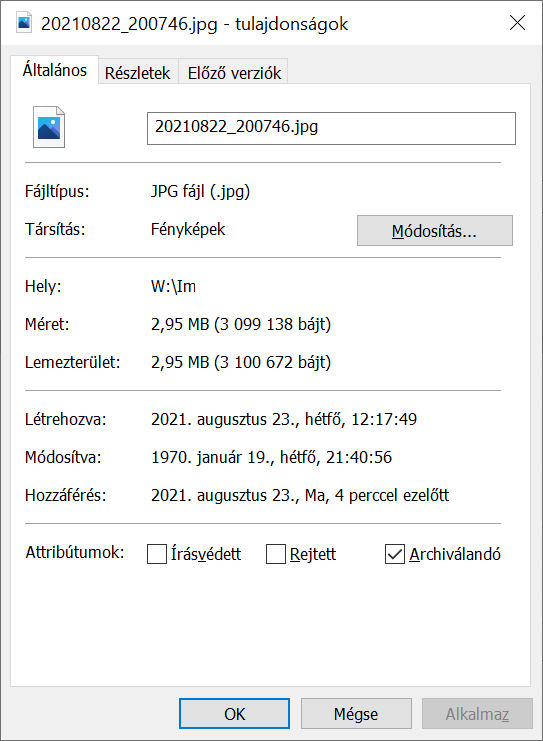
Task: Open the Módosítás... association dialog
Action: [x=435, y=231]
